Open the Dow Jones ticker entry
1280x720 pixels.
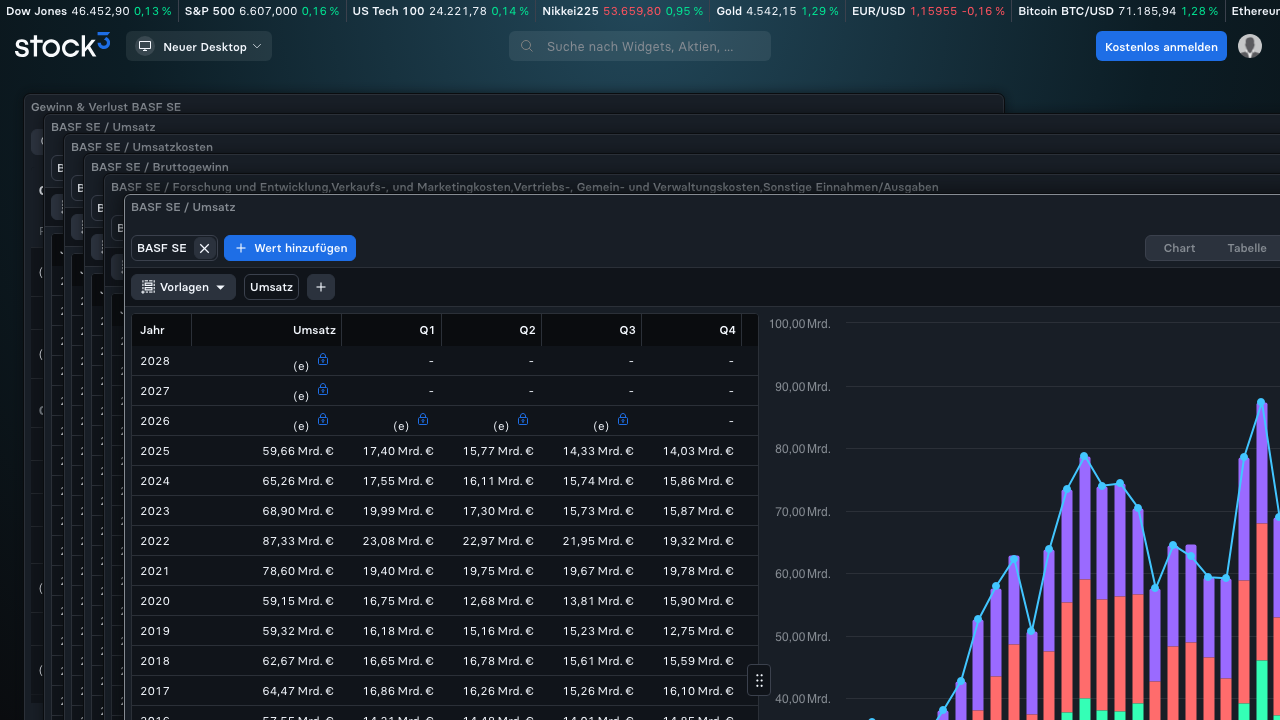point(89,11)
